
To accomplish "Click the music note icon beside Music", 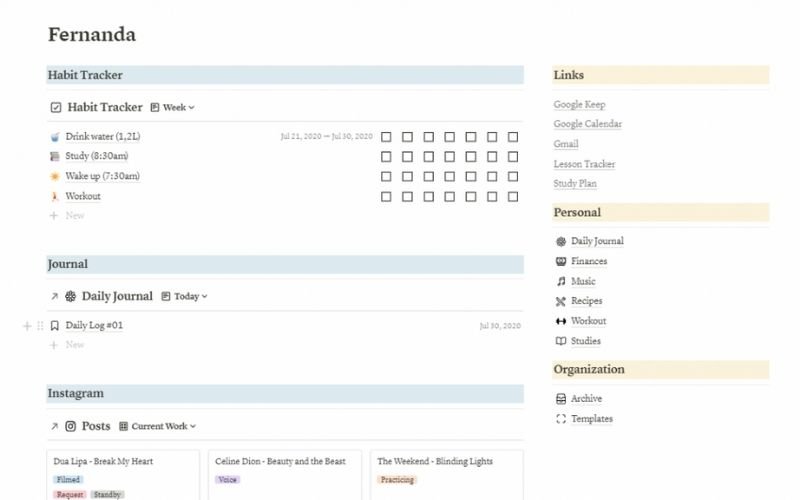I will tap(561, 281).
